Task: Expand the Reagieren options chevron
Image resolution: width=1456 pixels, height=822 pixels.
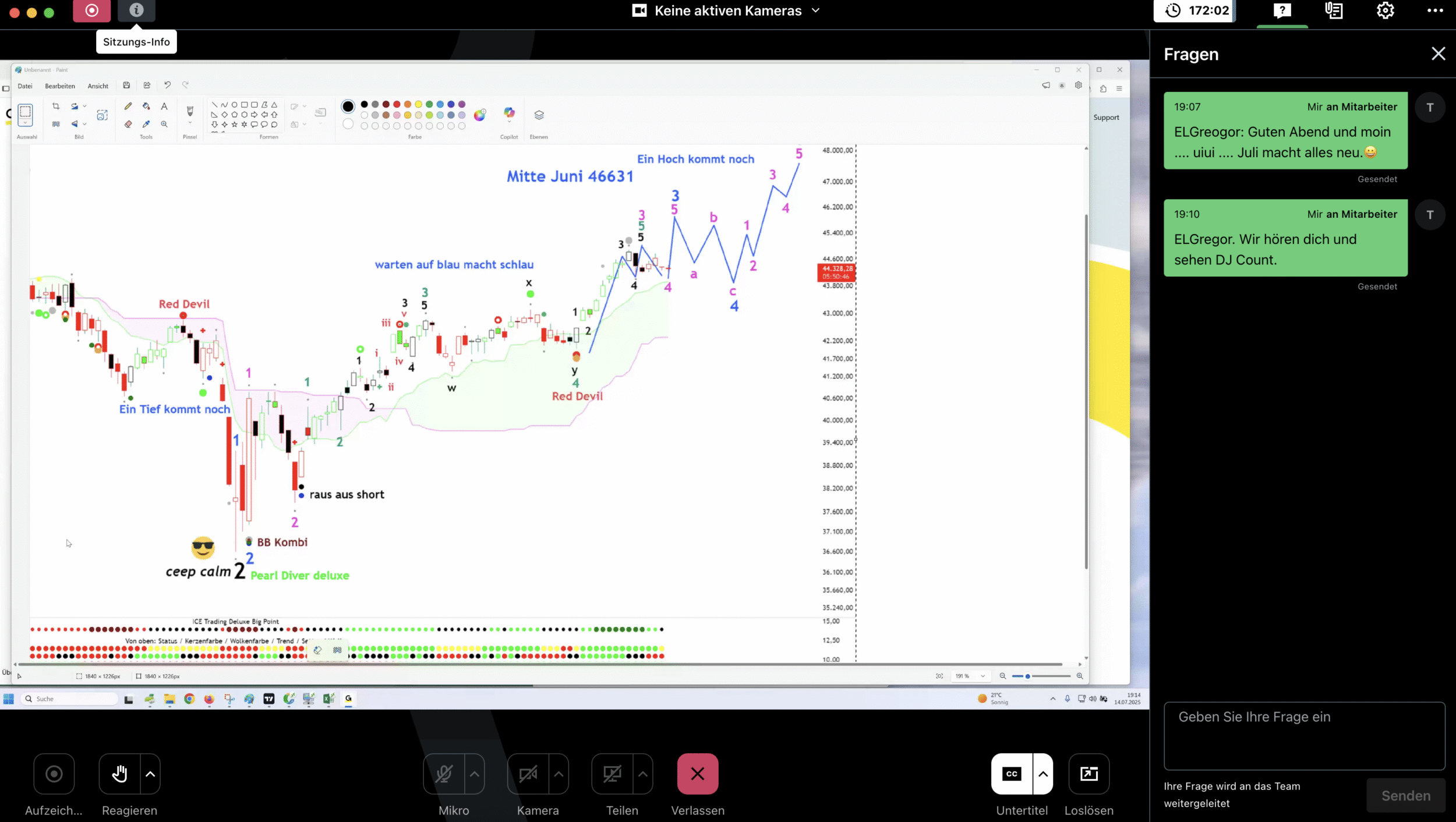Action: click(x=150, y=774)
